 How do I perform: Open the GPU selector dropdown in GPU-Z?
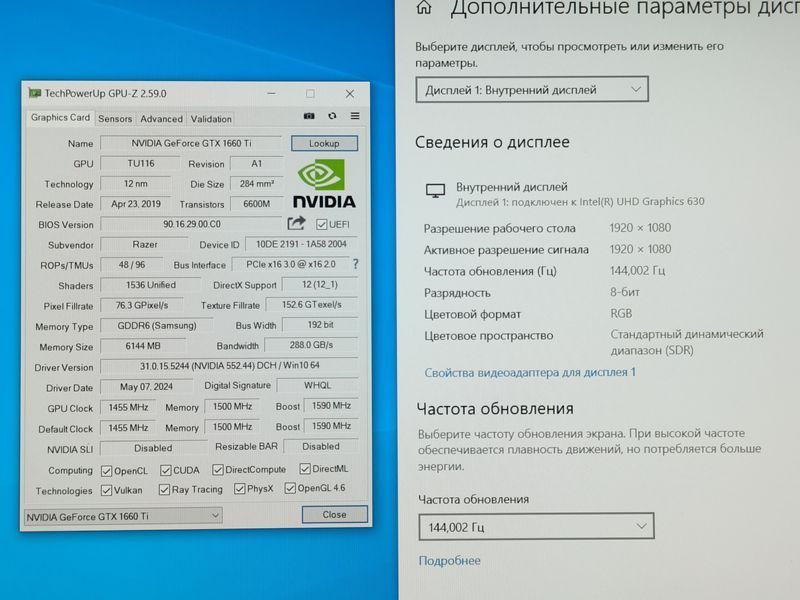coord(123,516)
